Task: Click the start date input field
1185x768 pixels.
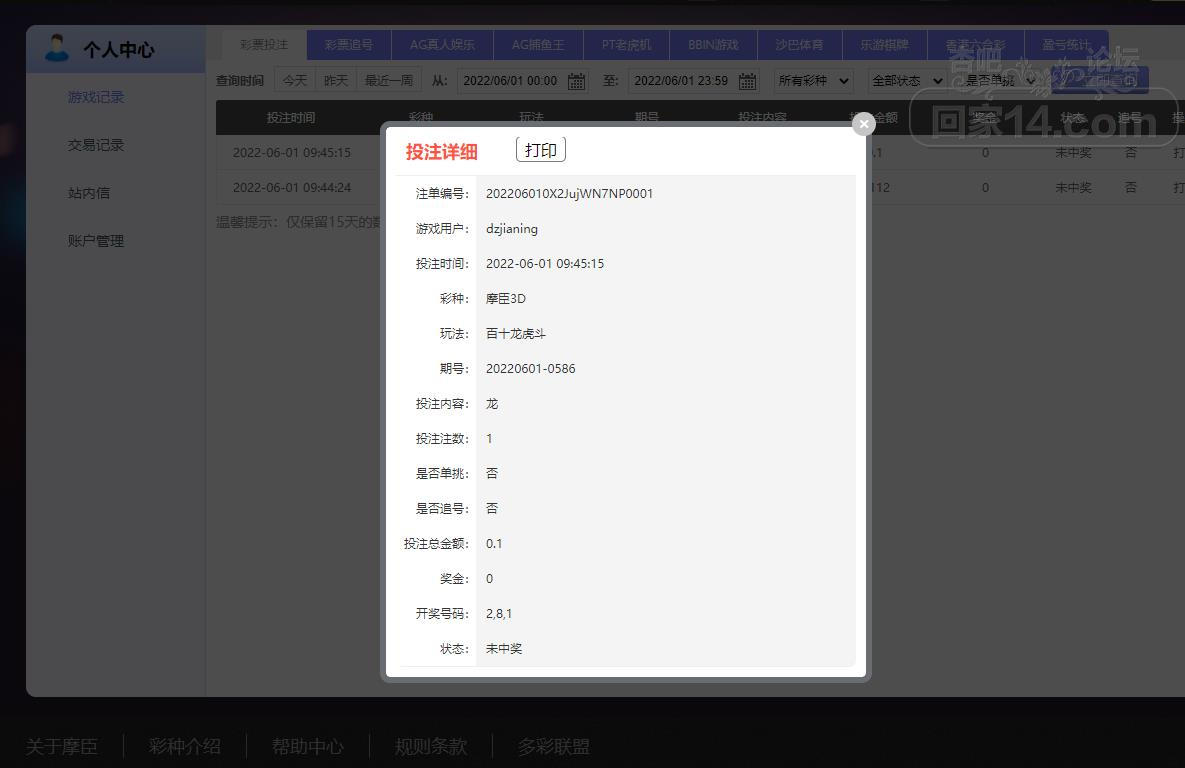Action: pos(510,81)
